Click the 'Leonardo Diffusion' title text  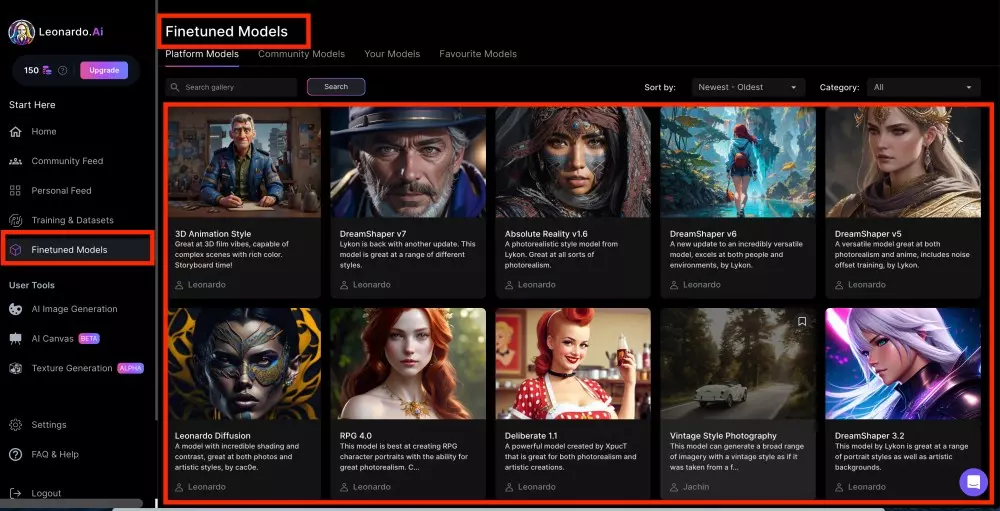pyautogui.click(x=212, y=436)
